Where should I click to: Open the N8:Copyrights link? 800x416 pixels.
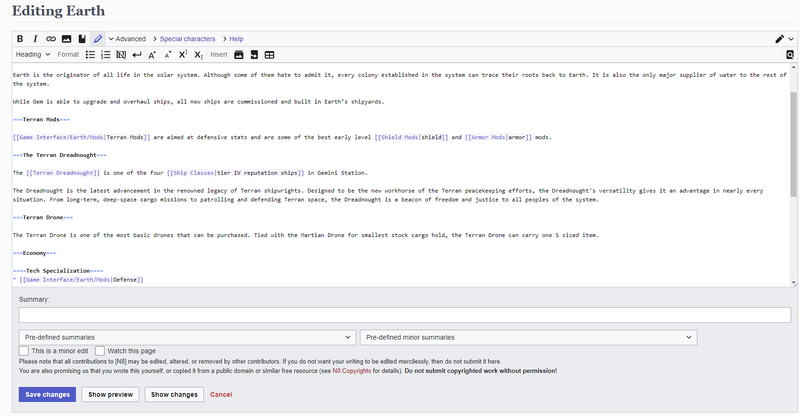[352, 371]
